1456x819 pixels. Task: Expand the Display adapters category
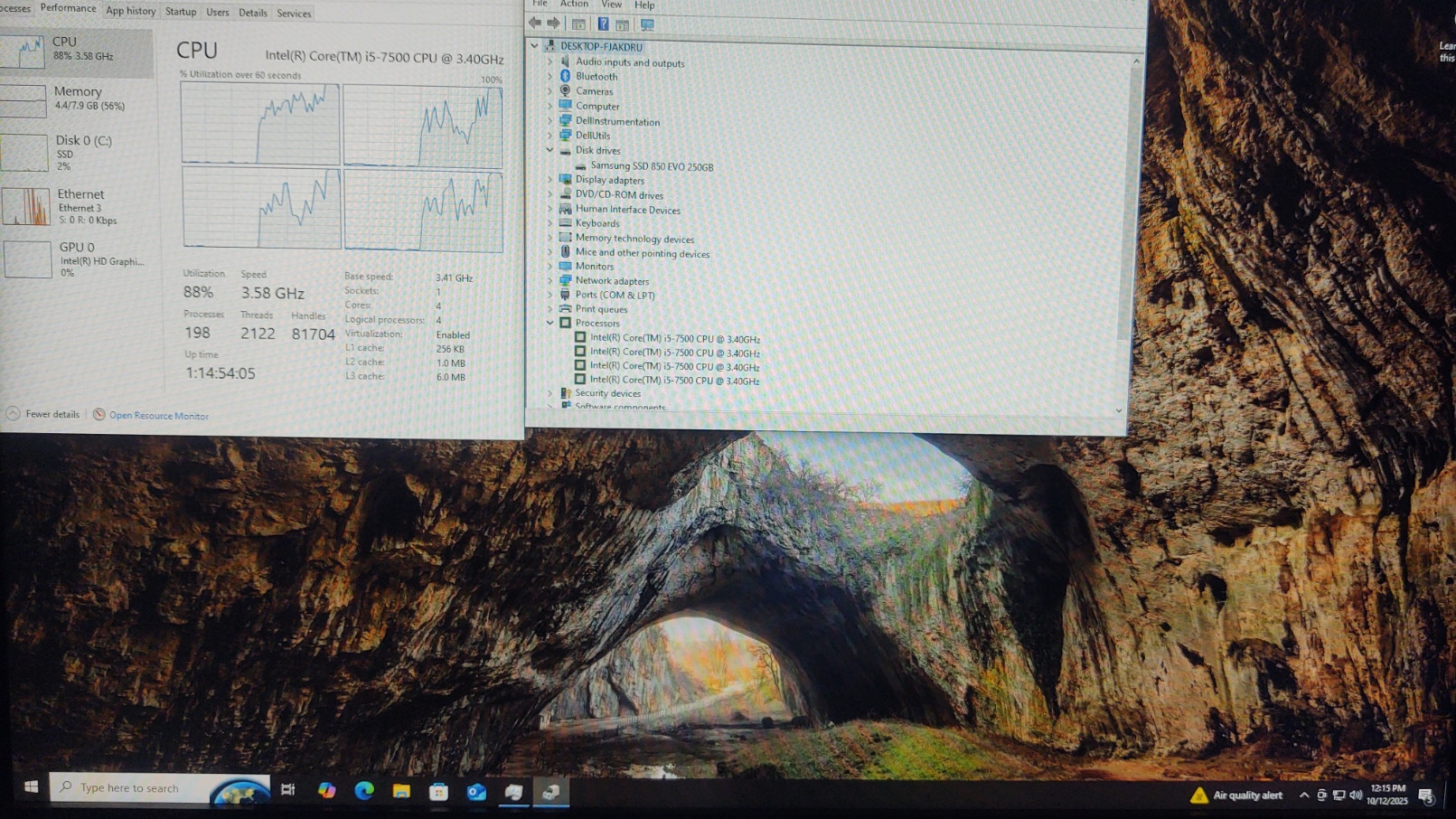click(x=550, y=180)
